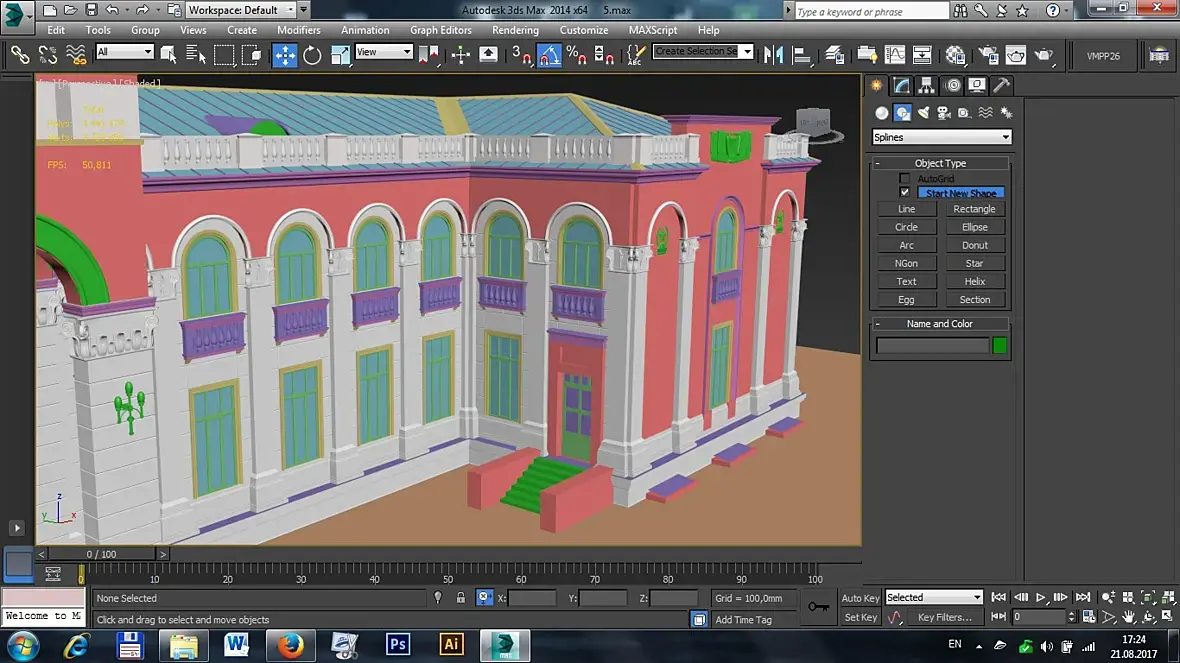Open the Curve Editor from toolbar
1180x663 pixels.
pyautogui.click(x=895, y=55)
